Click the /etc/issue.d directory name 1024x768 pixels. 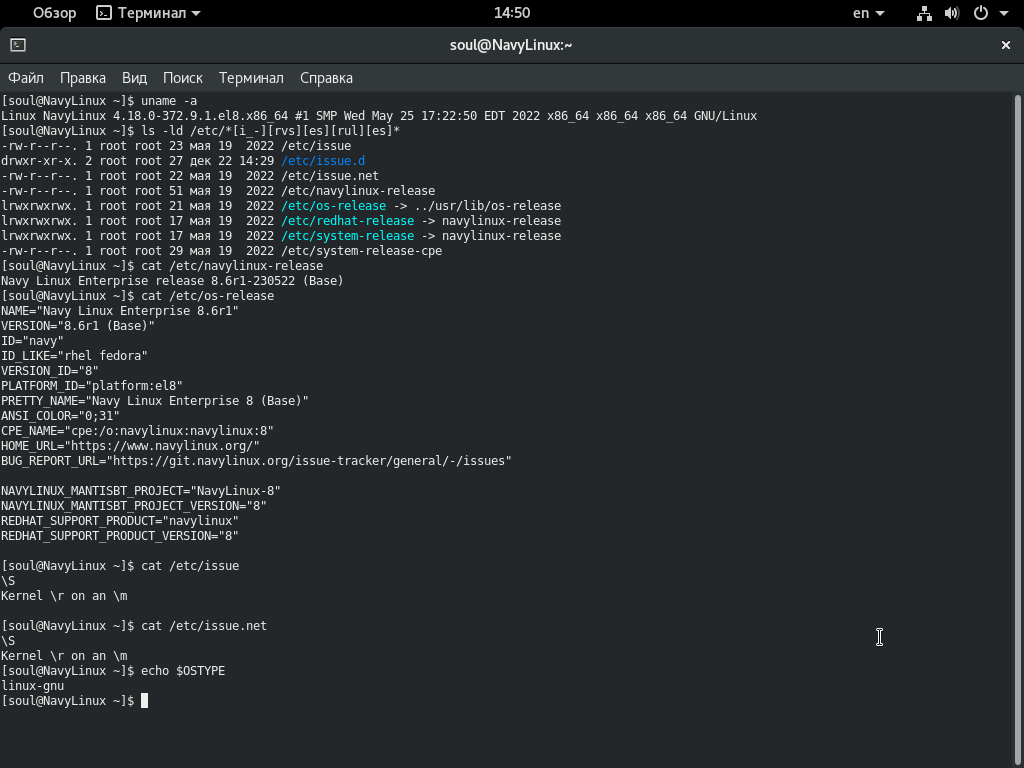323,161
